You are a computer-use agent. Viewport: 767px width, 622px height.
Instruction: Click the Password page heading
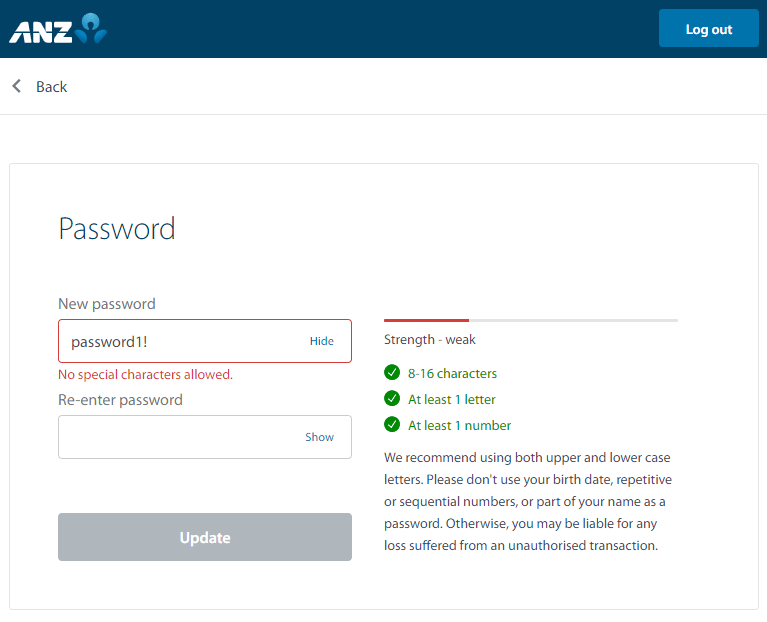[x=117, y=229]
